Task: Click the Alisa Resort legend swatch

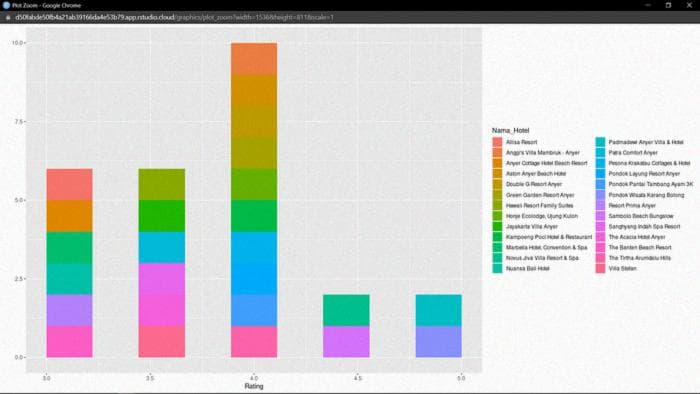Action: click(497, 142)
